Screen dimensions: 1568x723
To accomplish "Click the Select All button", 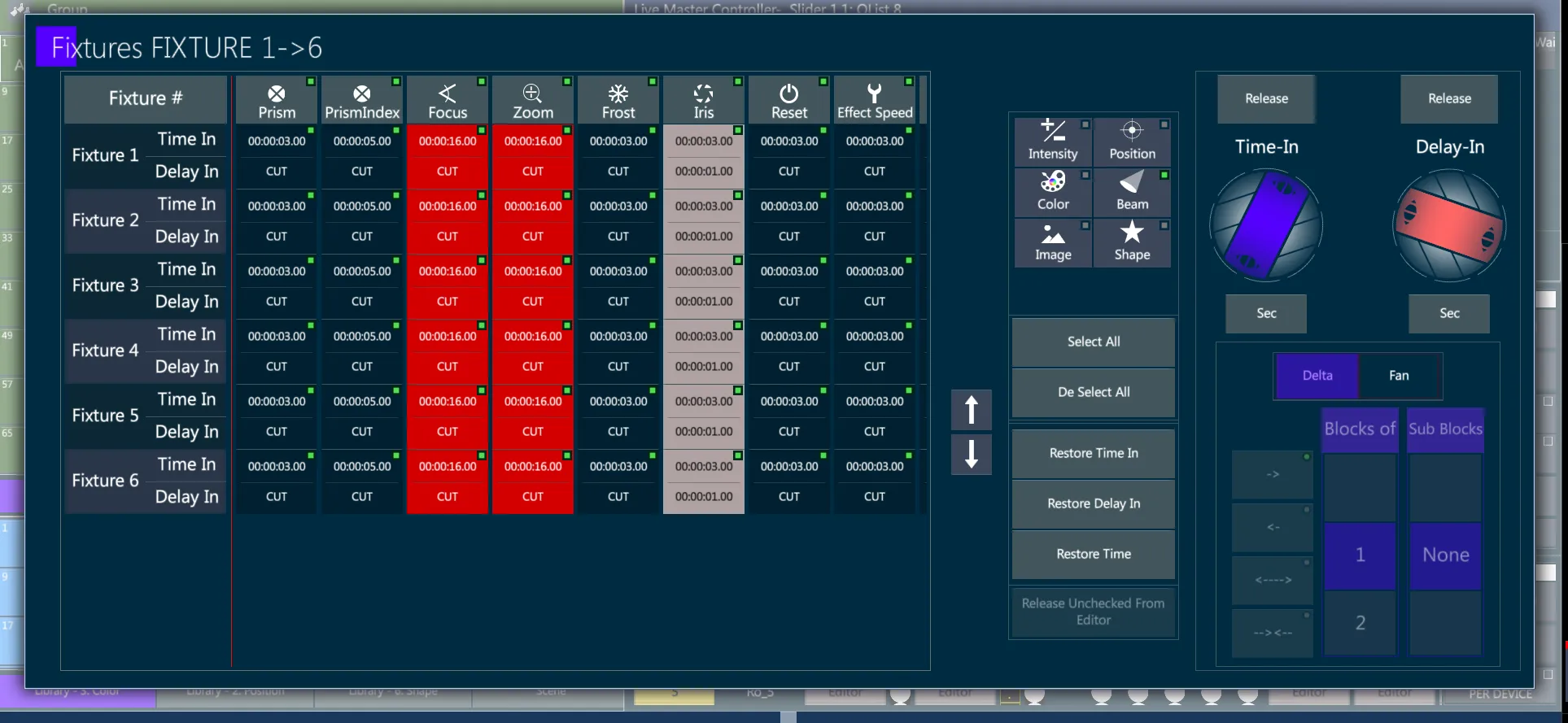I will (x=1094, y=342).
